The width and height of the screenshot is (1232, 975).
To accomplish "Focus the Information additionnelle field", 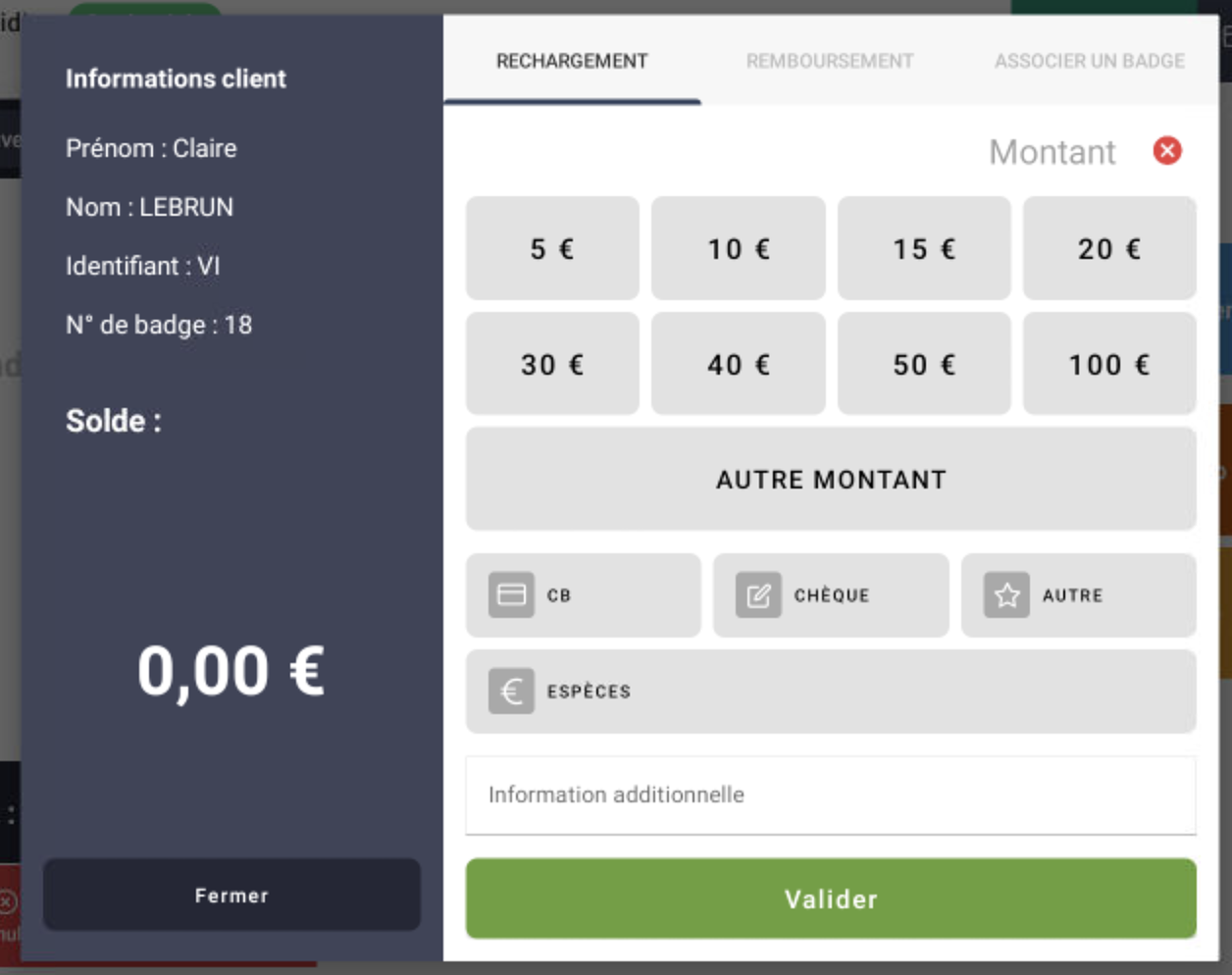I will 830,795.
